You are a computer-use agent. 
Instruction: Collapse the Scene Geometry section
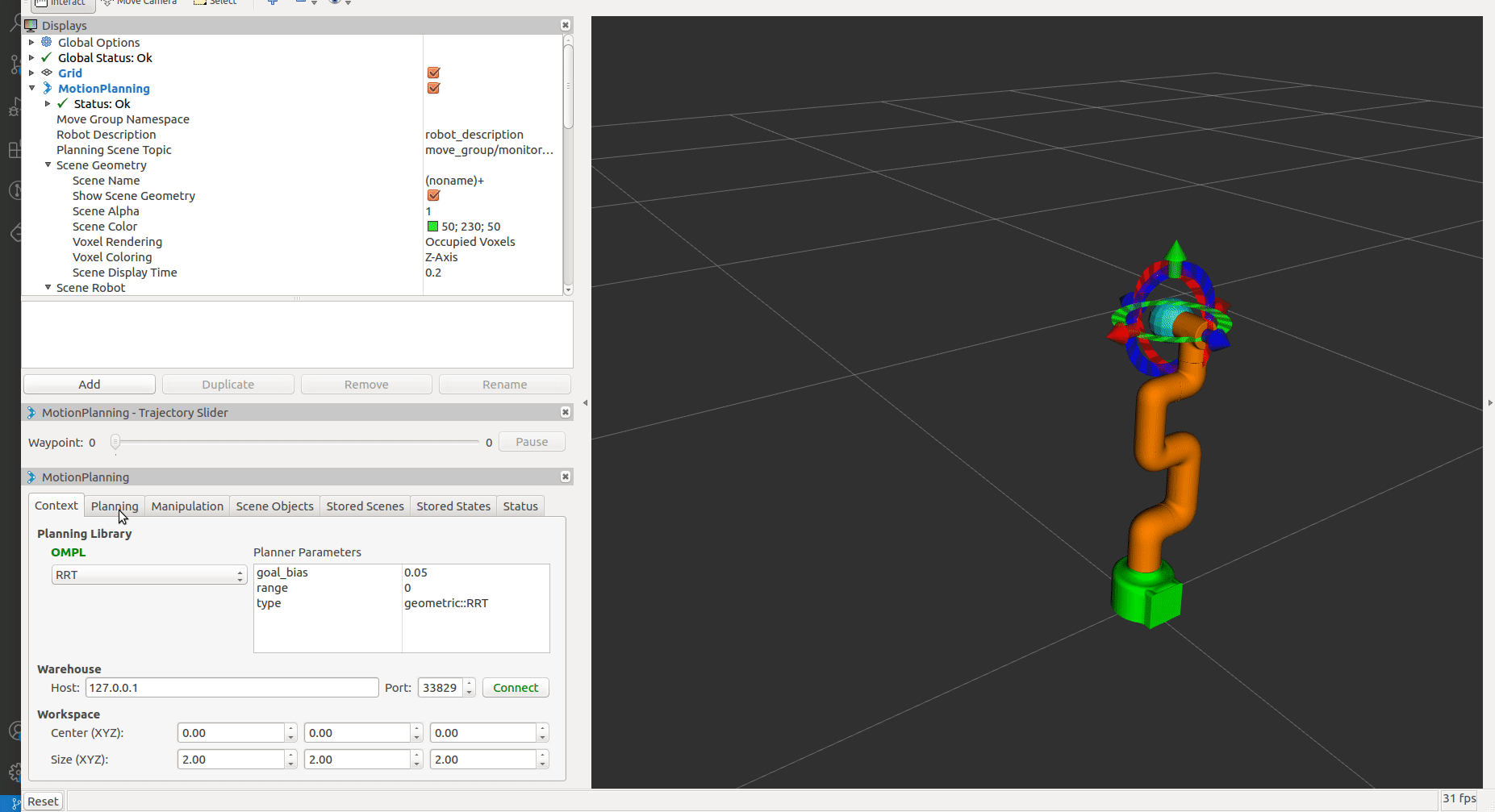48,165
